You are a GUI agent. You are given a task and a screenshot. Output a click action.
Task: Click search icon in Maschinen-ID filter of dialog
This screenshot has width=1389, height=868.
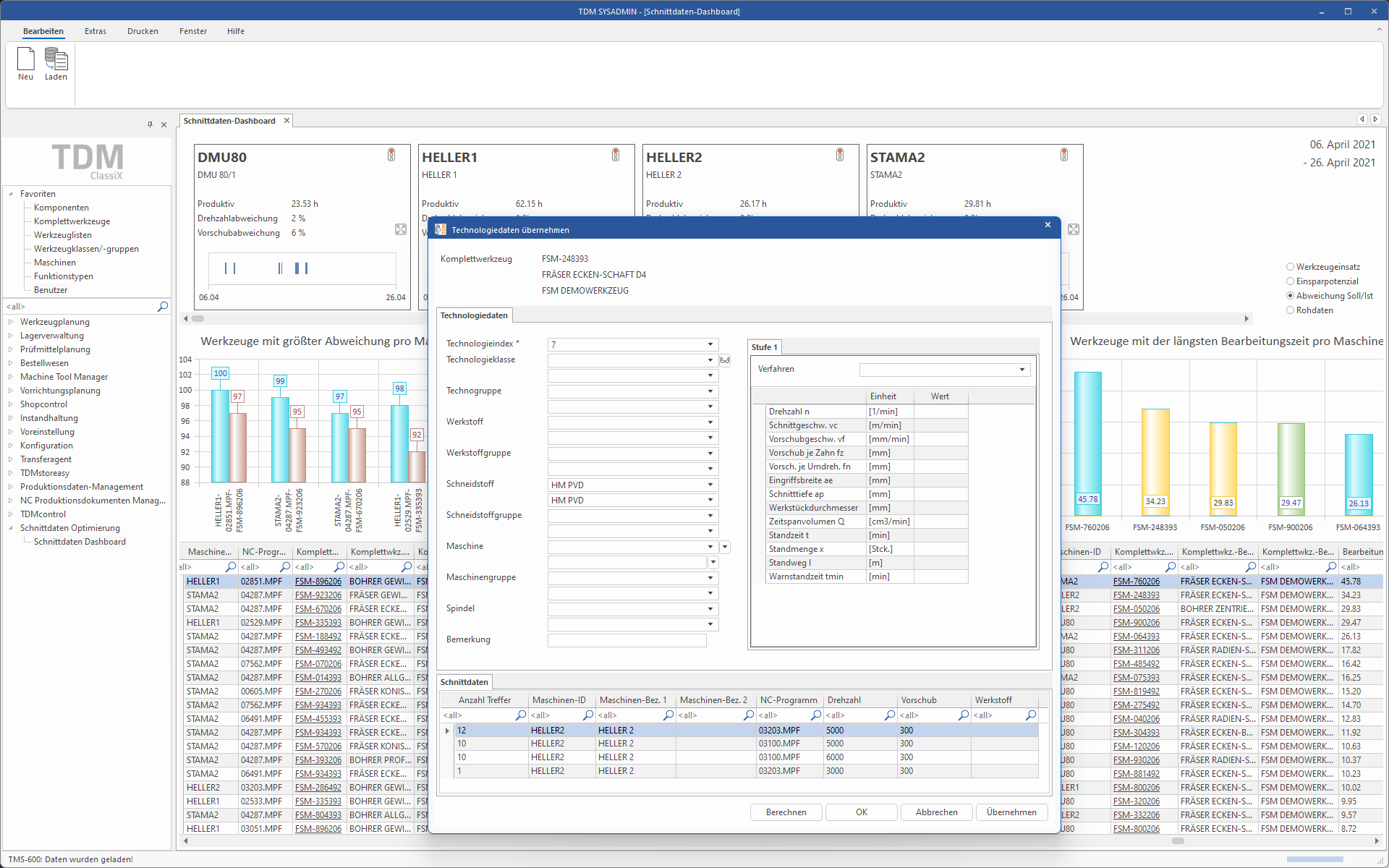point(588,715)
